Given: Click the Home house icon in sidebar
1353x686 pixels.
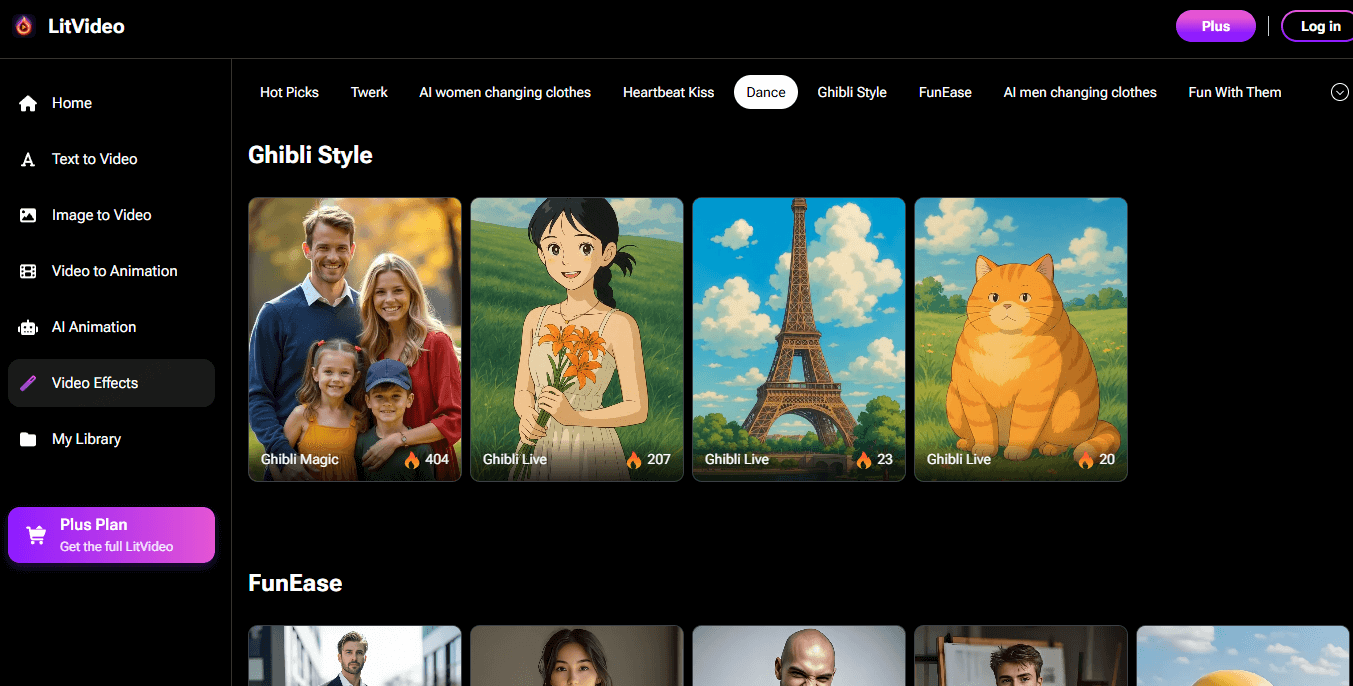Looking at the screenshot, I should [x=28, y=103].
